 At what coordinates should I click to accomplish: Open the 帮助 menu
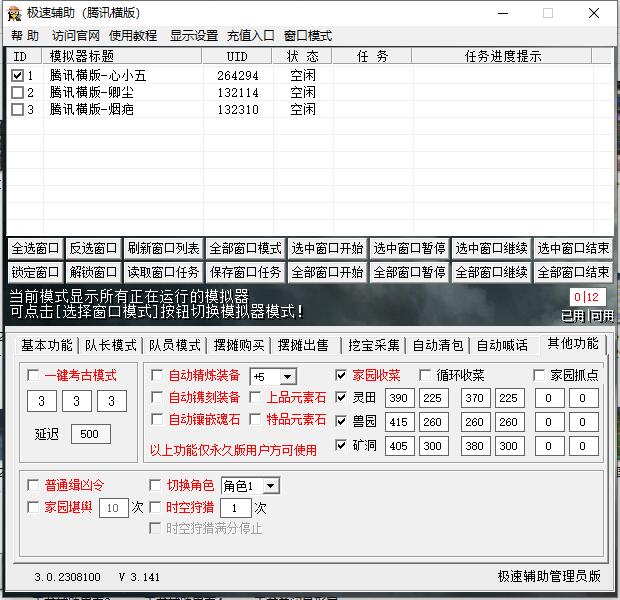[25, 36]
